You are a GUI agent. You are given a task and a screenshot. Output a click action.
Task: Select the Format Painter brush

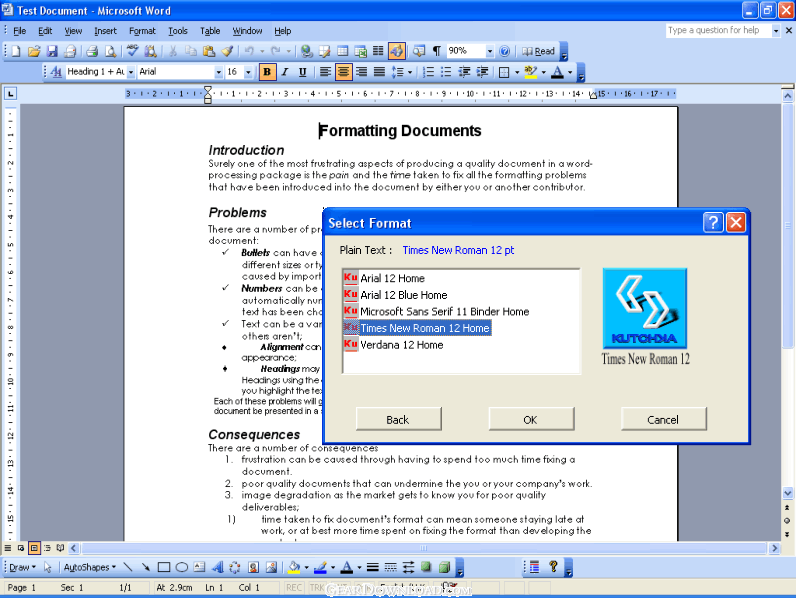227,51
